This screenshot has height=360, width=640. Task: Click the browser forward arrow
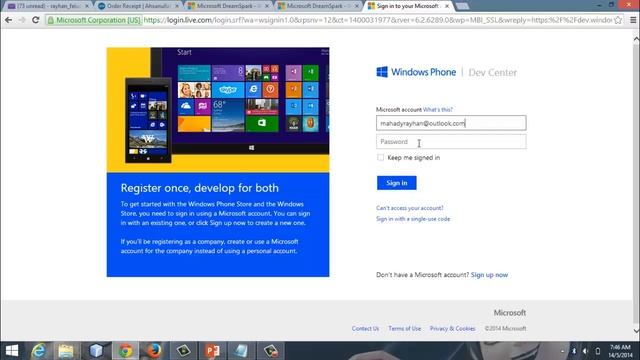(22, 20)
